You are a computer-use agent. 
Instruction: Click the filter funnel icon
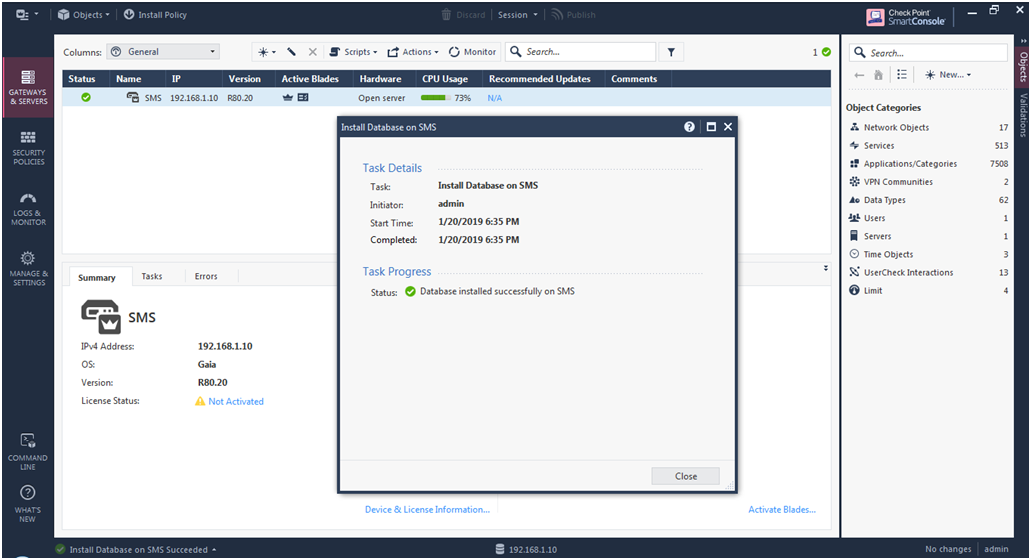point(671,52)
